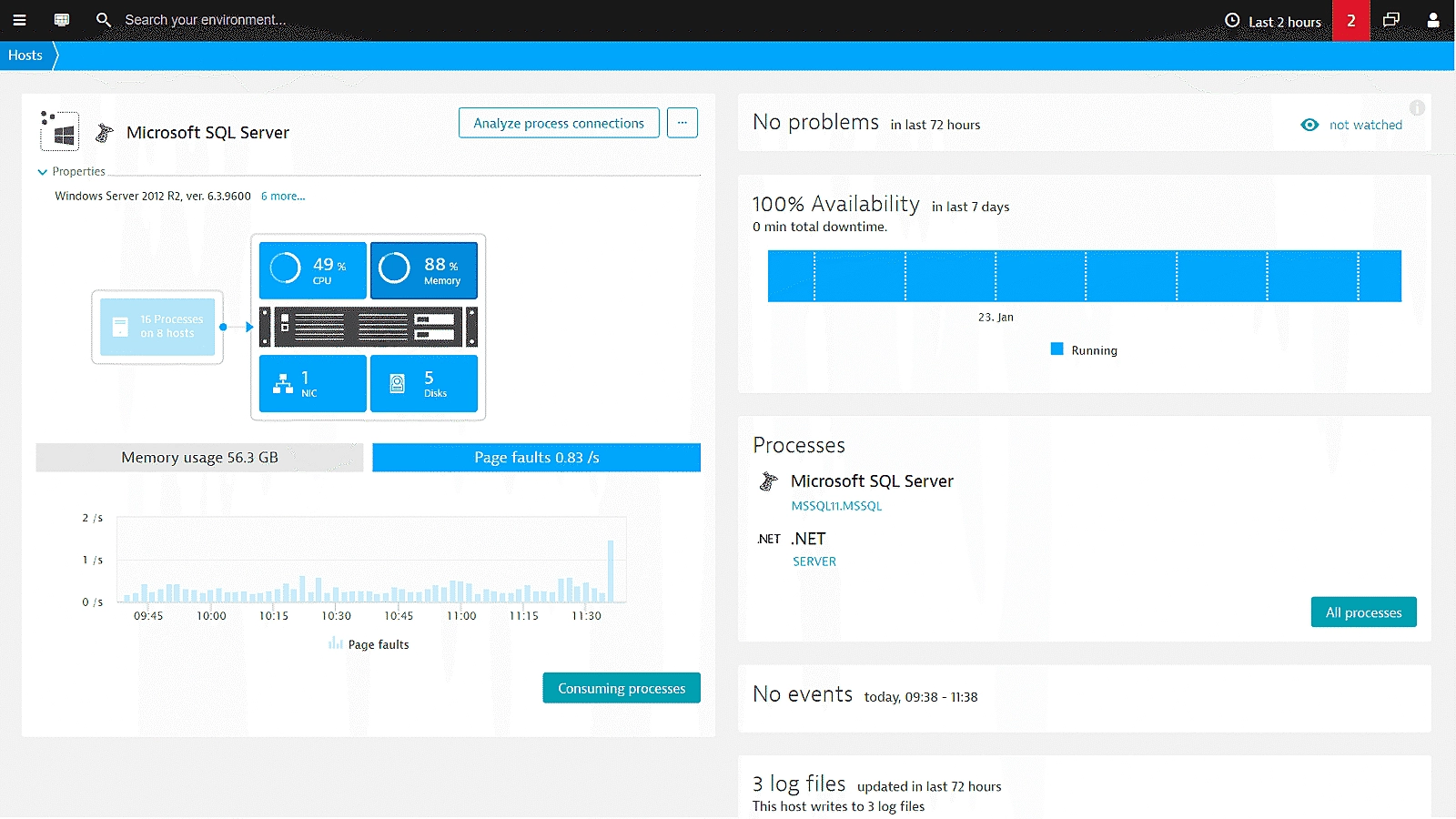This screenshot has width=1456, height=819.
Task: Click the Windows host icon
Action: [x=60, y=132]
